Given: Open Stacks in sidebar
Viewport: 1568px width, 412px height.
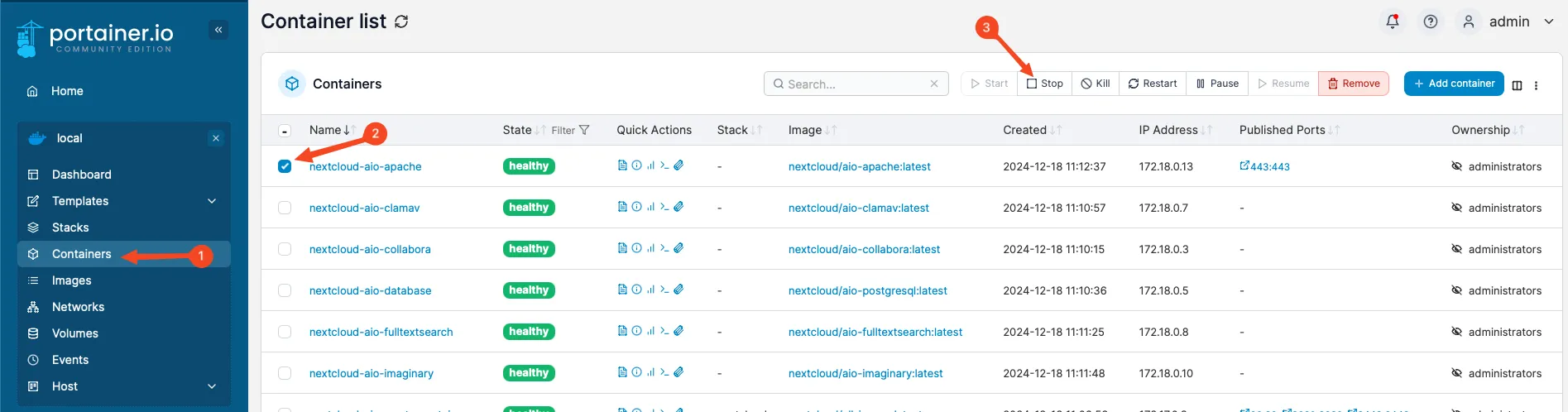Looking at the screenshot, I should coord(70,228).
